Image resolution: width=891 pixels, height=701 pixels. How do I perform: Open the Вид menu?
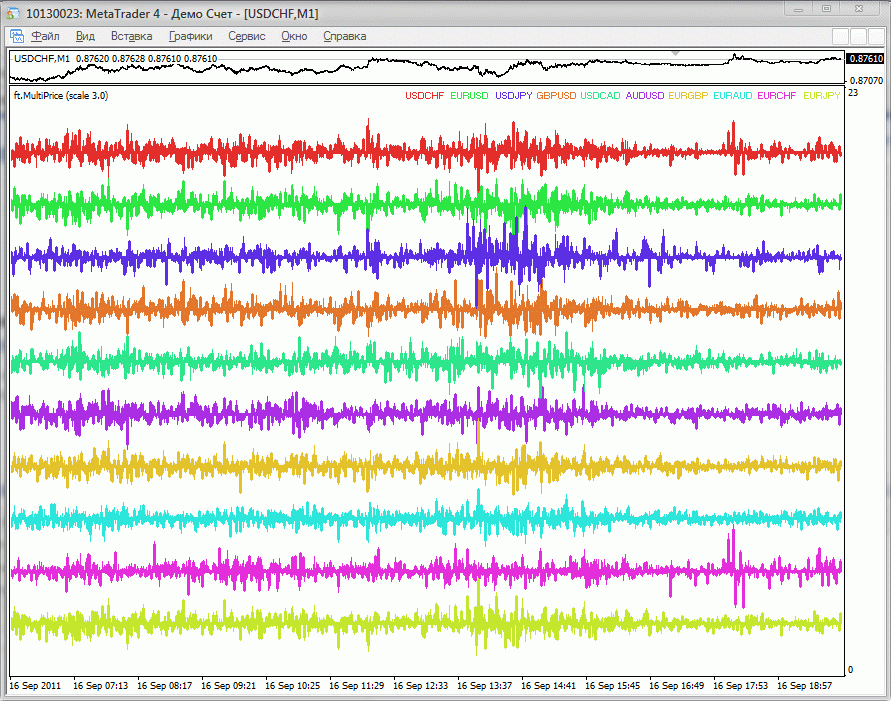pos(86,36)
